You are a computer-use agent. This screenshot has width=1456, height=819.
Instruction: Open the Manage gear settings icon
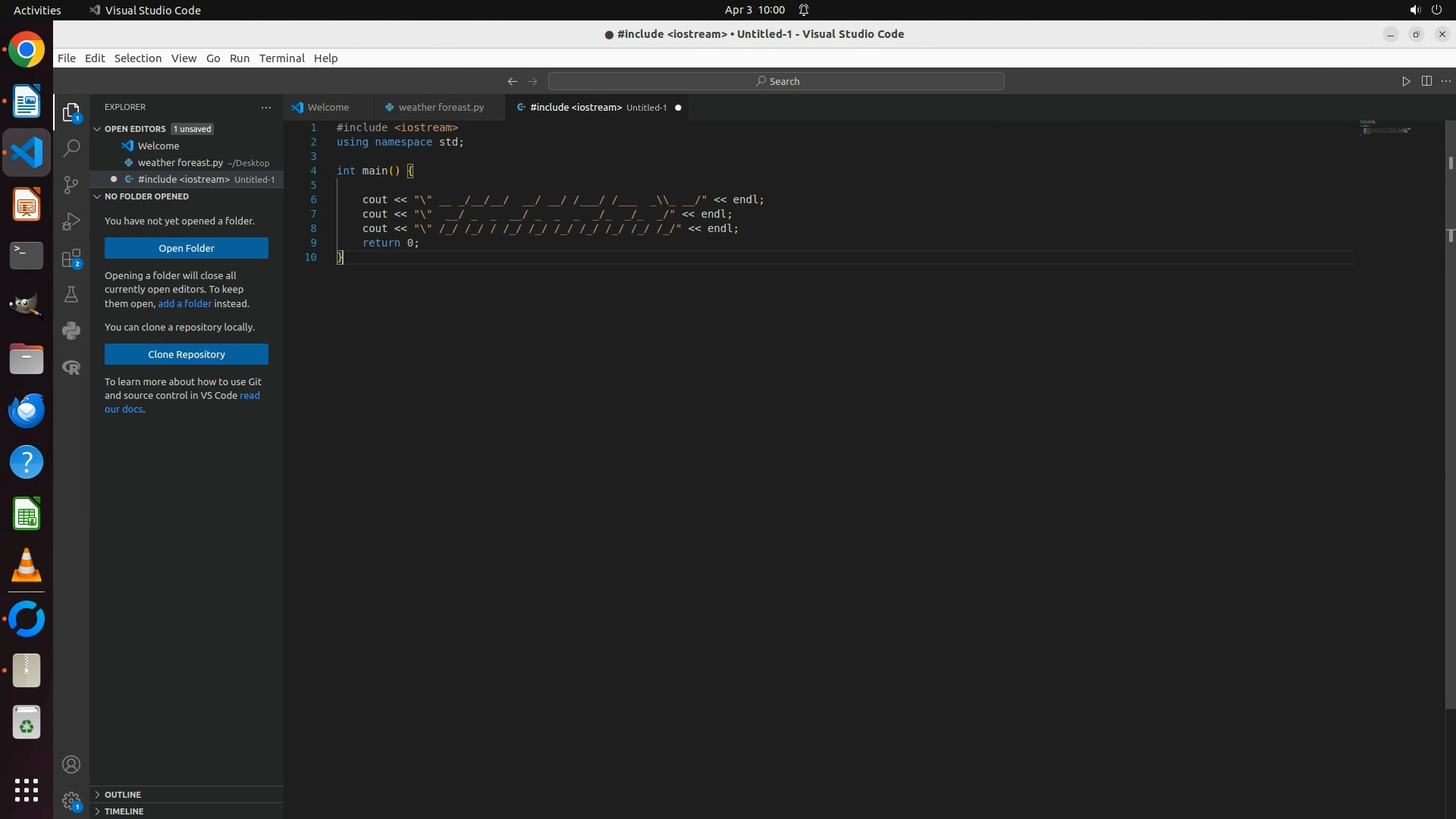click(71, 801)
